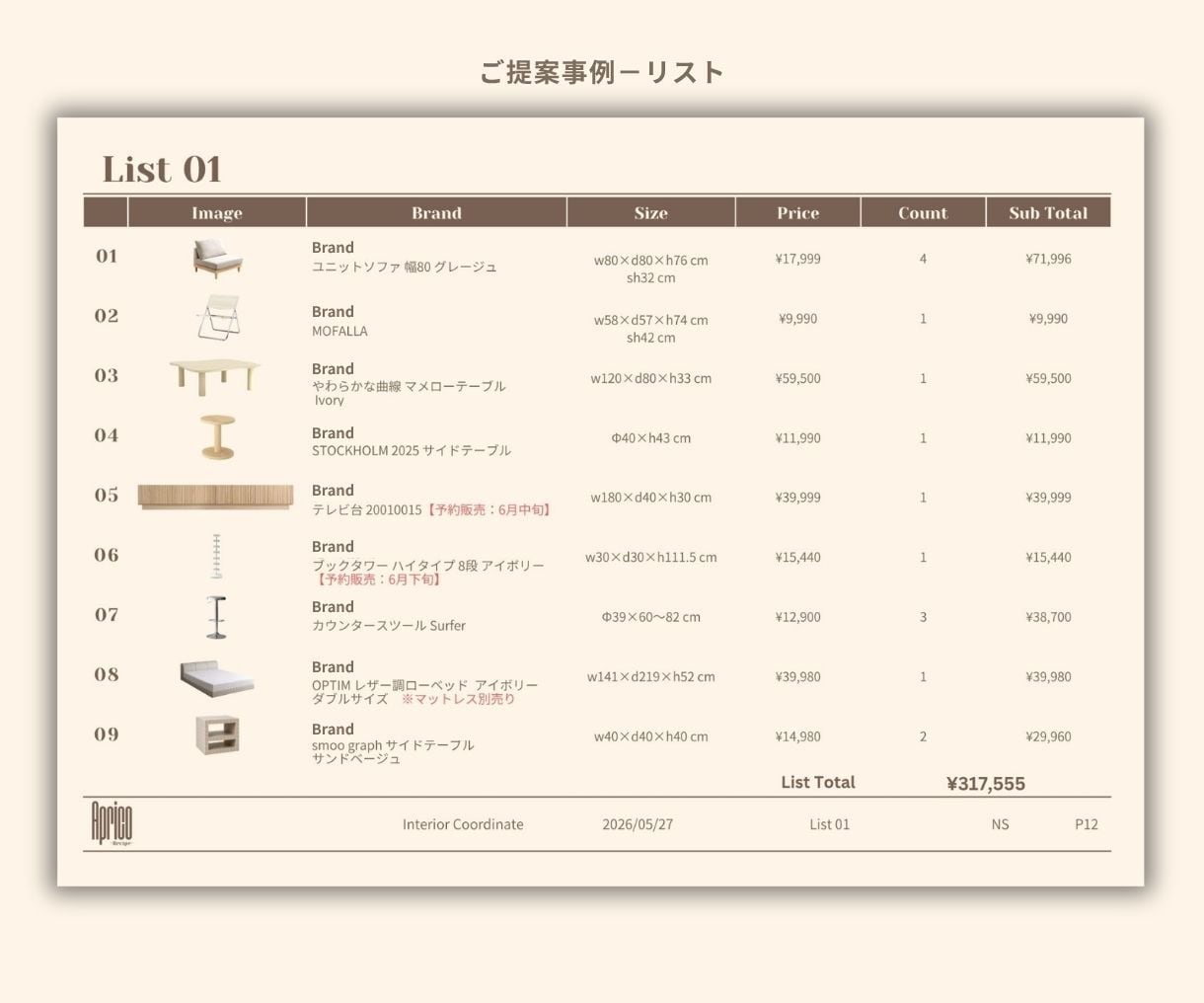
Task: Click row number 01
Action: point(107,256)
